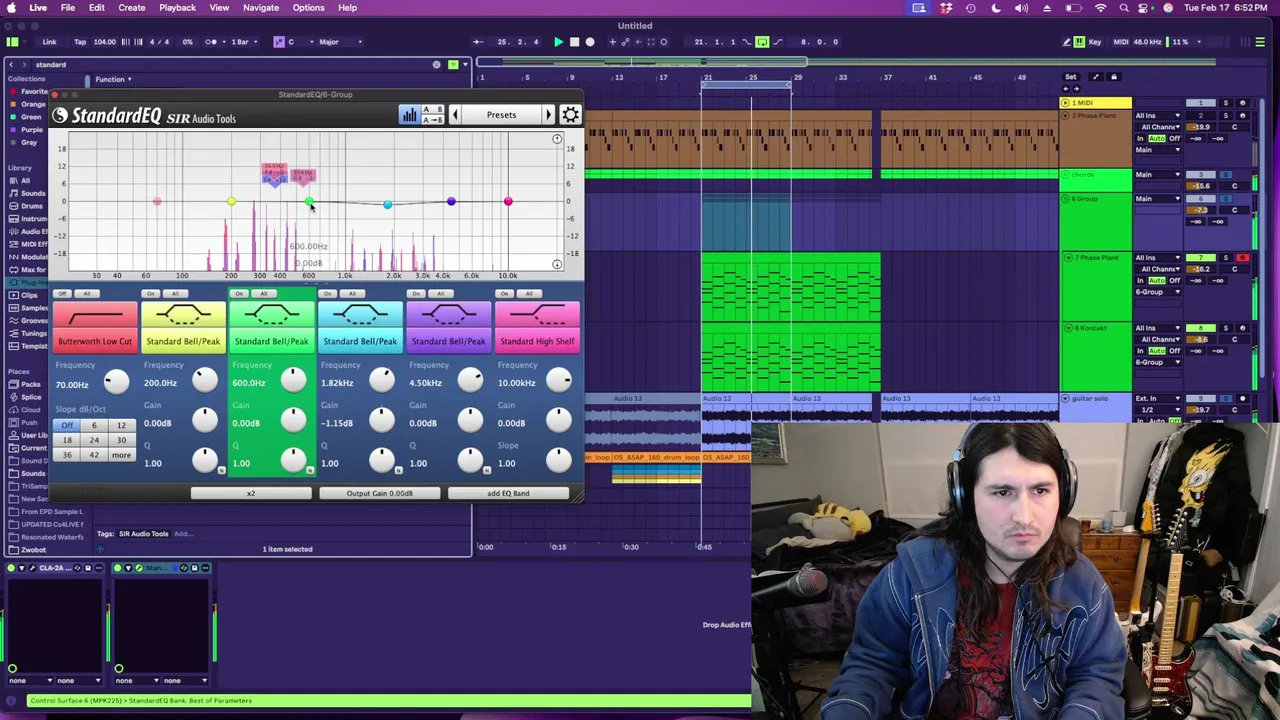Solo the 7 Phase Plant track

[1226, 258]
